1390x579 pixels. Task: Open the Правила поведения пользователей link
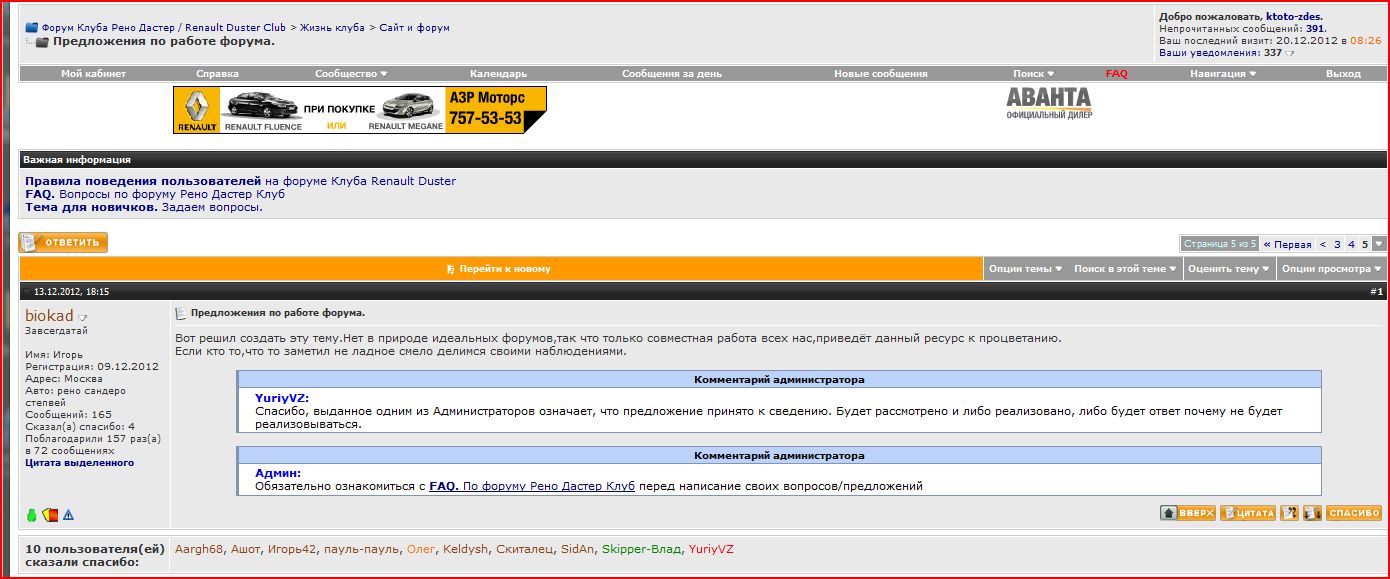pos(143,181)
